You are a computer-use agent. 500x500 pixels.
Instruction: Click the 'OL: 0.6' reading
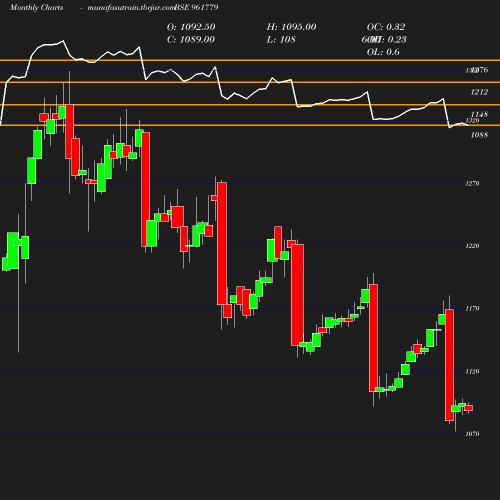pos(383,52)
